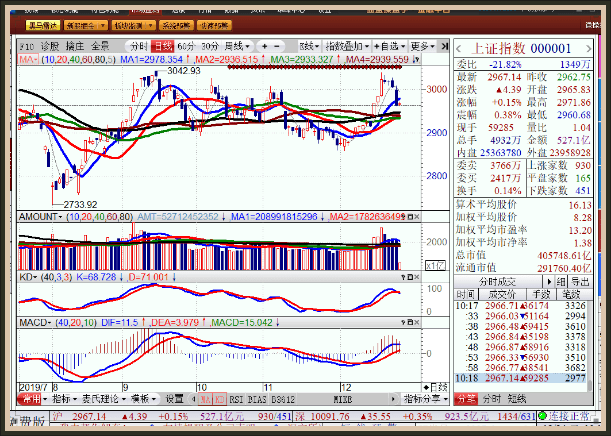Click the previous stock arrow beside 上证指数
611x436 pixels.
459,49
